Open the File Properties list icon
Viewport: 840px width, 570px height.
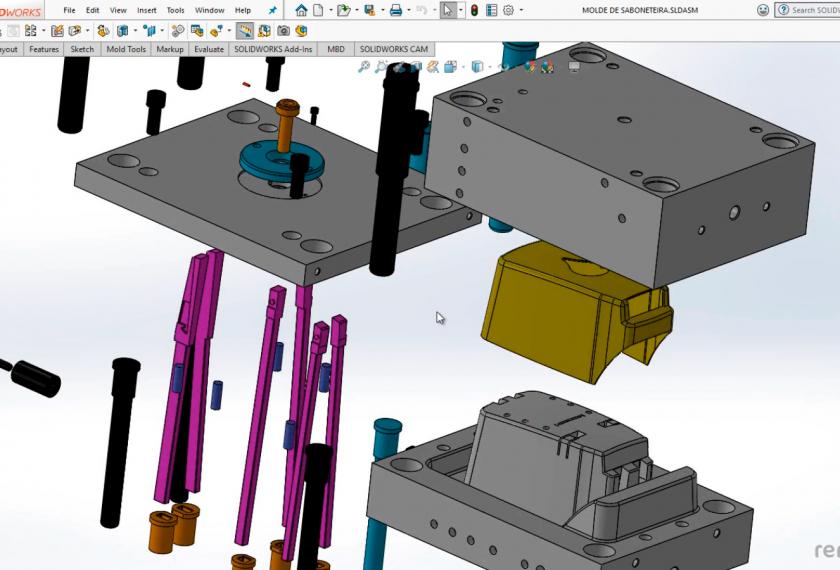coord(490,10)
